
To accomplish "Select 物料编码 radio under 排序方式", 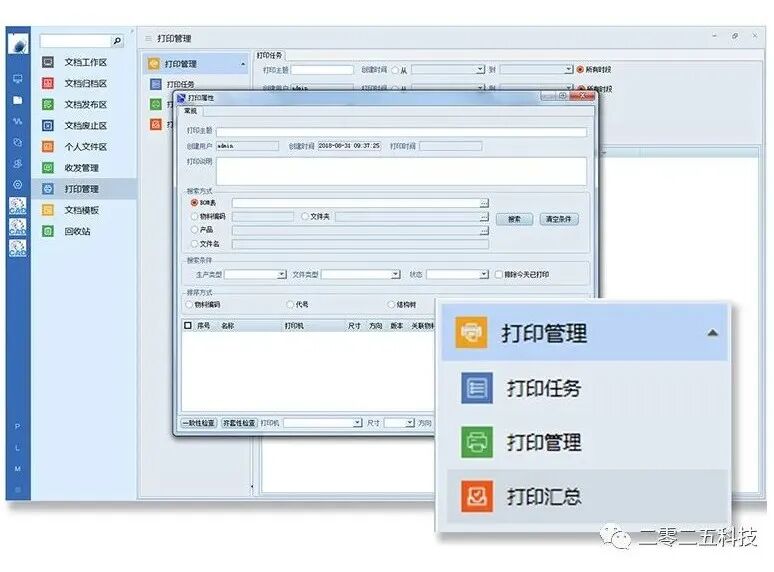I will (x=189, y=305).
